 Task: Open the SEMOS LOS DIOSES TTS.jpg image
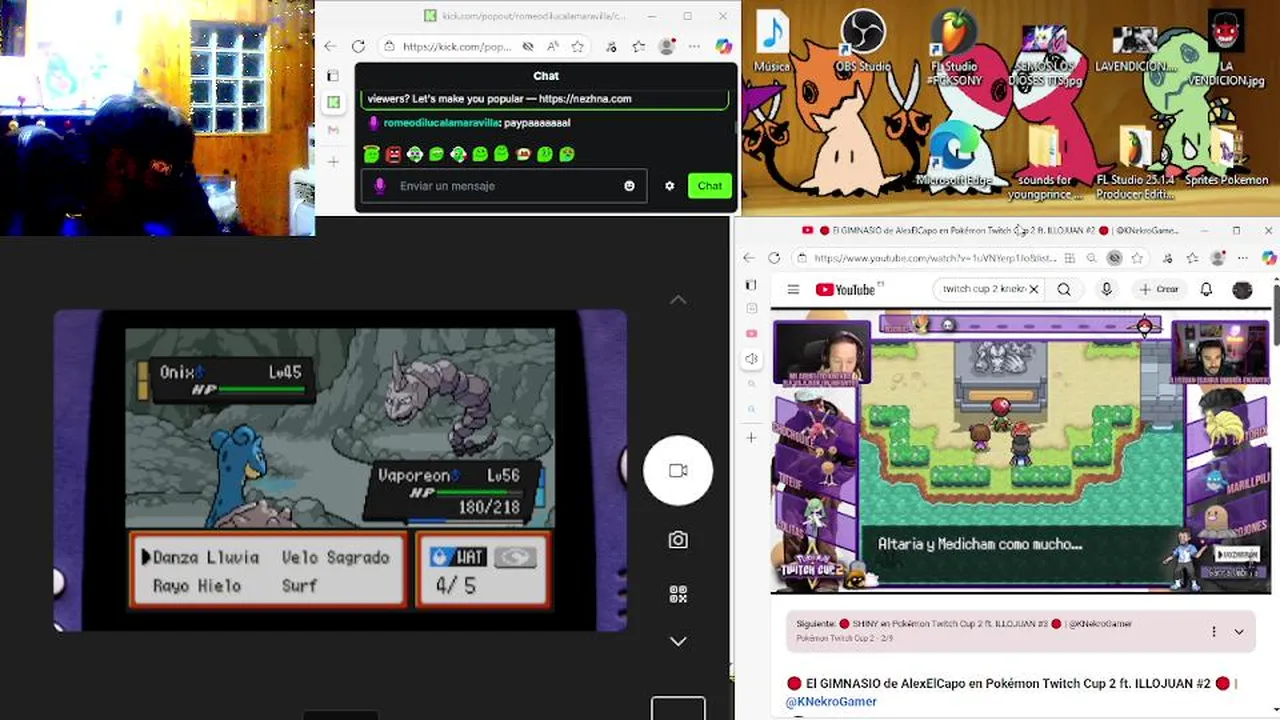pyautogui.click(x=1044, y=55)
